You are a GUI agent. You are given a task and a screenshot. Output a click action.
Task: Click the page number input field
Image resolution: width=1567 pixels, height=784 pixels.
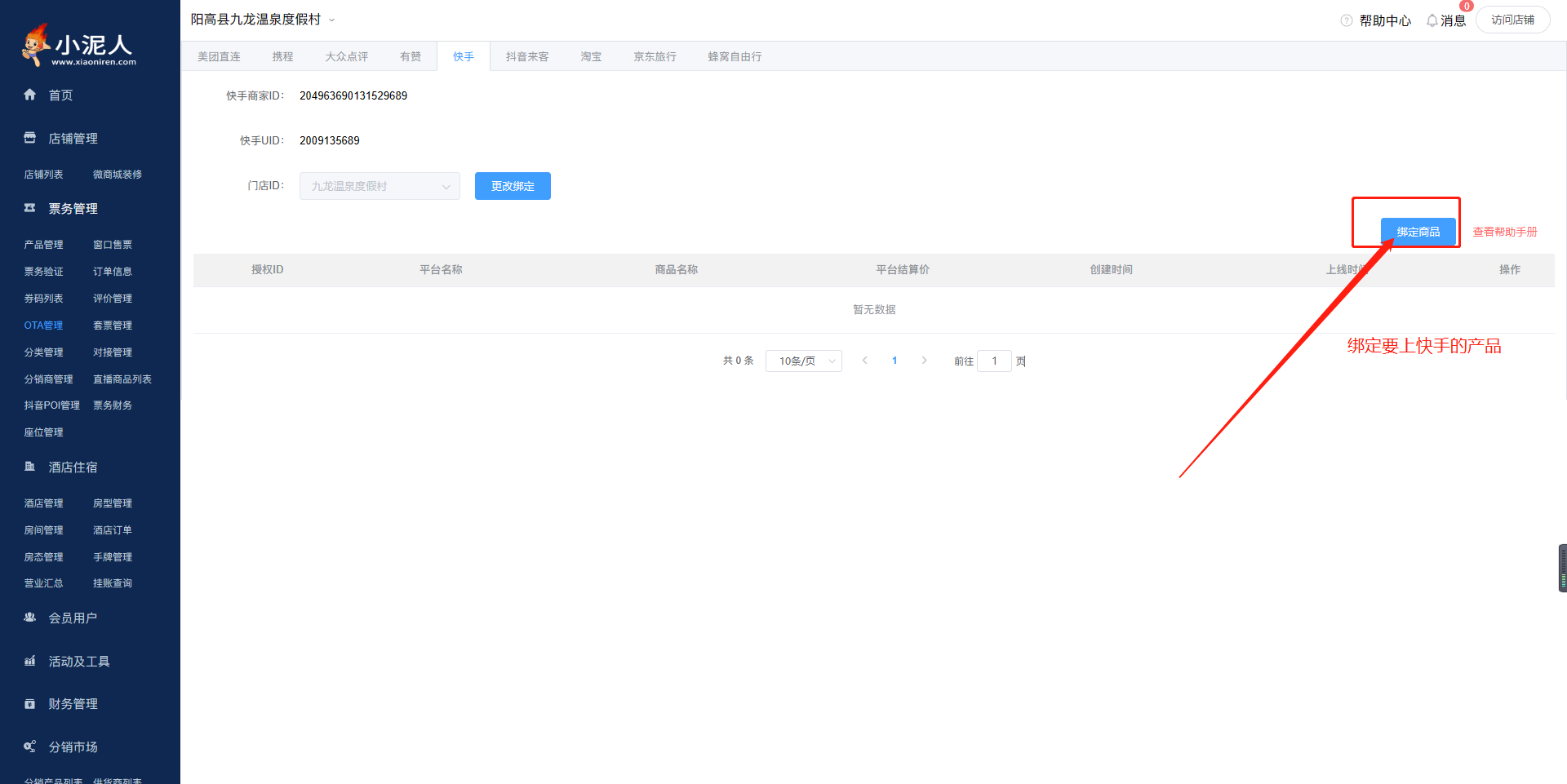coord(994,361)
